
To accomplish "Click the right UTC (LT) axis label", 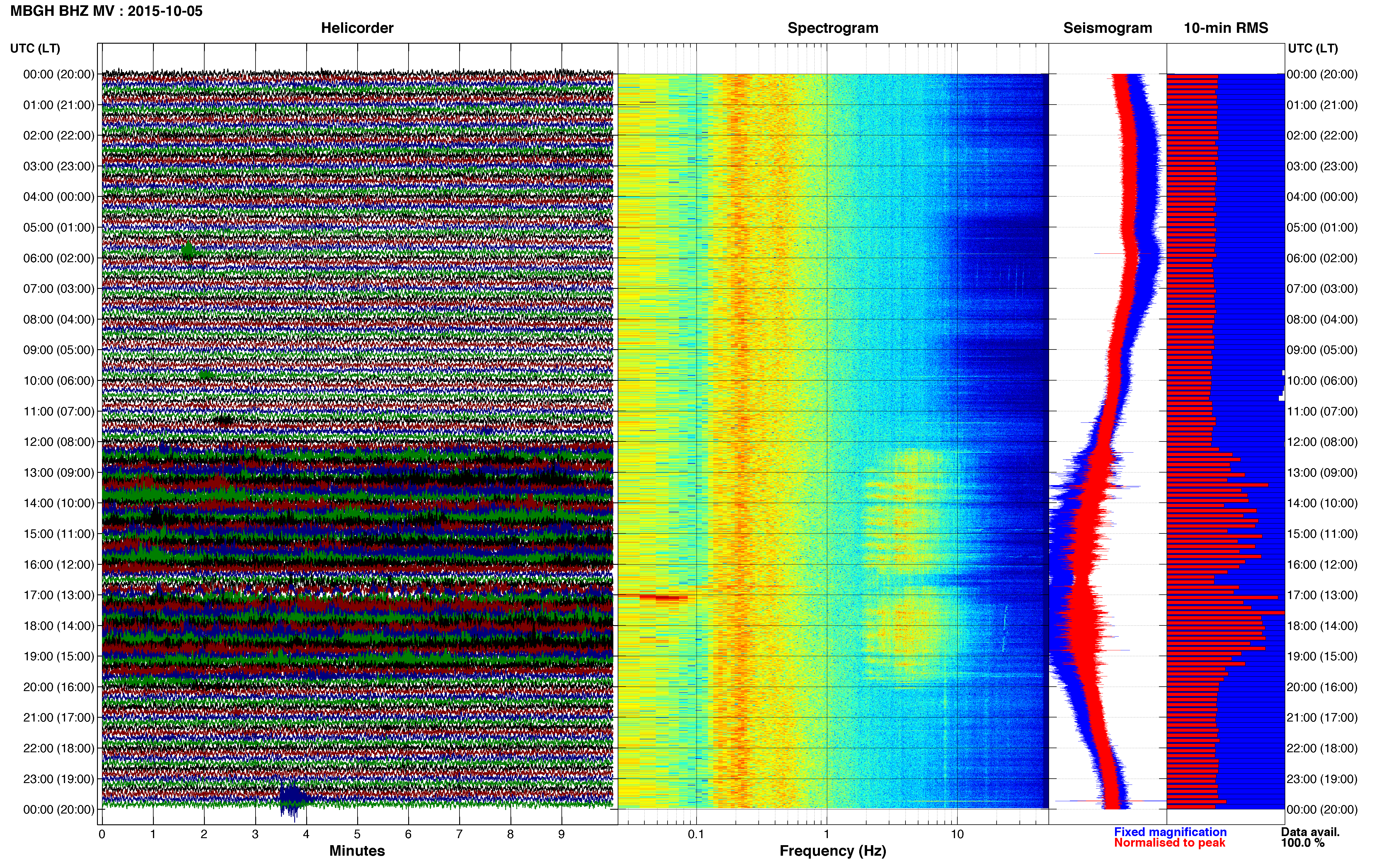I will (x=1313, y=48).
